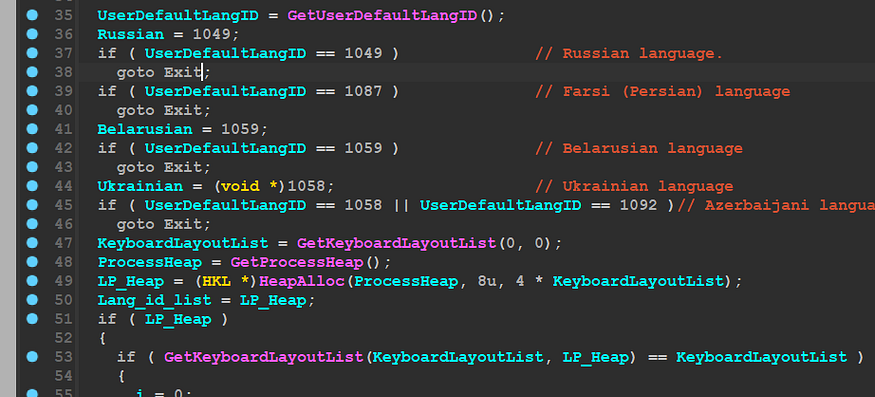Image resolution: width=875 pixels, height=397 pixels.
Task: Click the blue breakpoint dot on line 36
Action: pyautogui.click(x=32, y=34)
